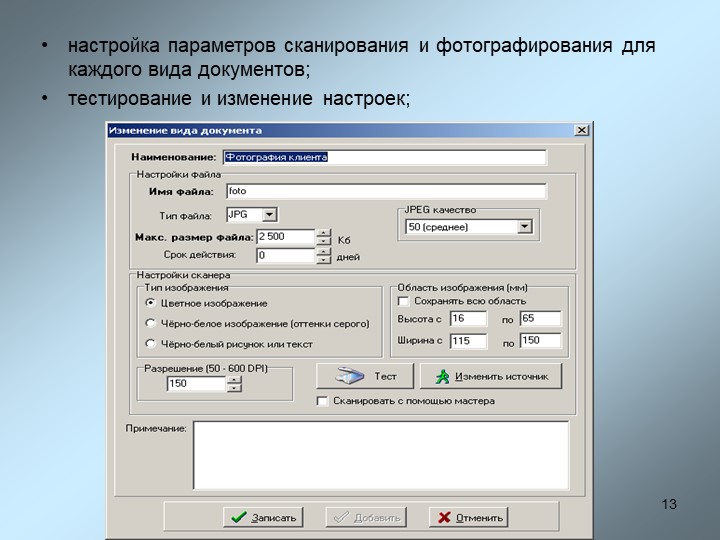Increase Макс. размер файла with up arrow
Viewport: 720px width, 540px height.
click(x=324, y=233)
